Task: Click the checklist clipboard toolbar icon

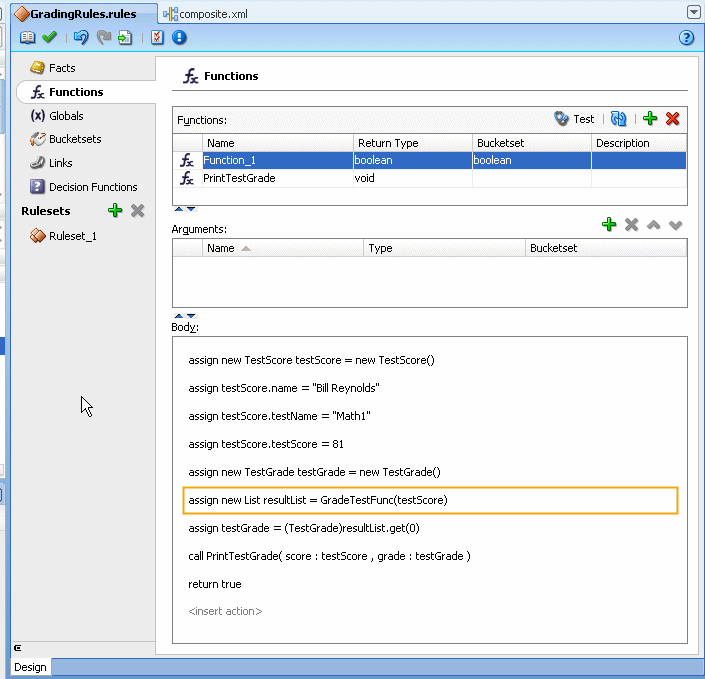Action: click(157, 37)
